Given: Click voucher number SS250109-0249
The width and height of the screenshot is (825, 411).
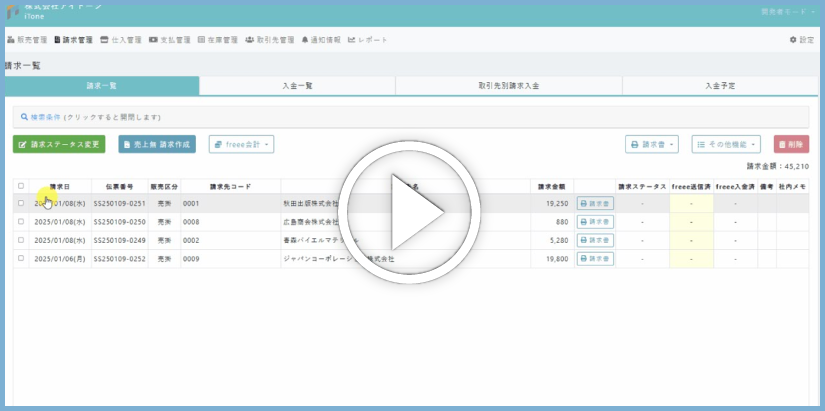Looking at the screenshot, I should click(x=119, y=240).
